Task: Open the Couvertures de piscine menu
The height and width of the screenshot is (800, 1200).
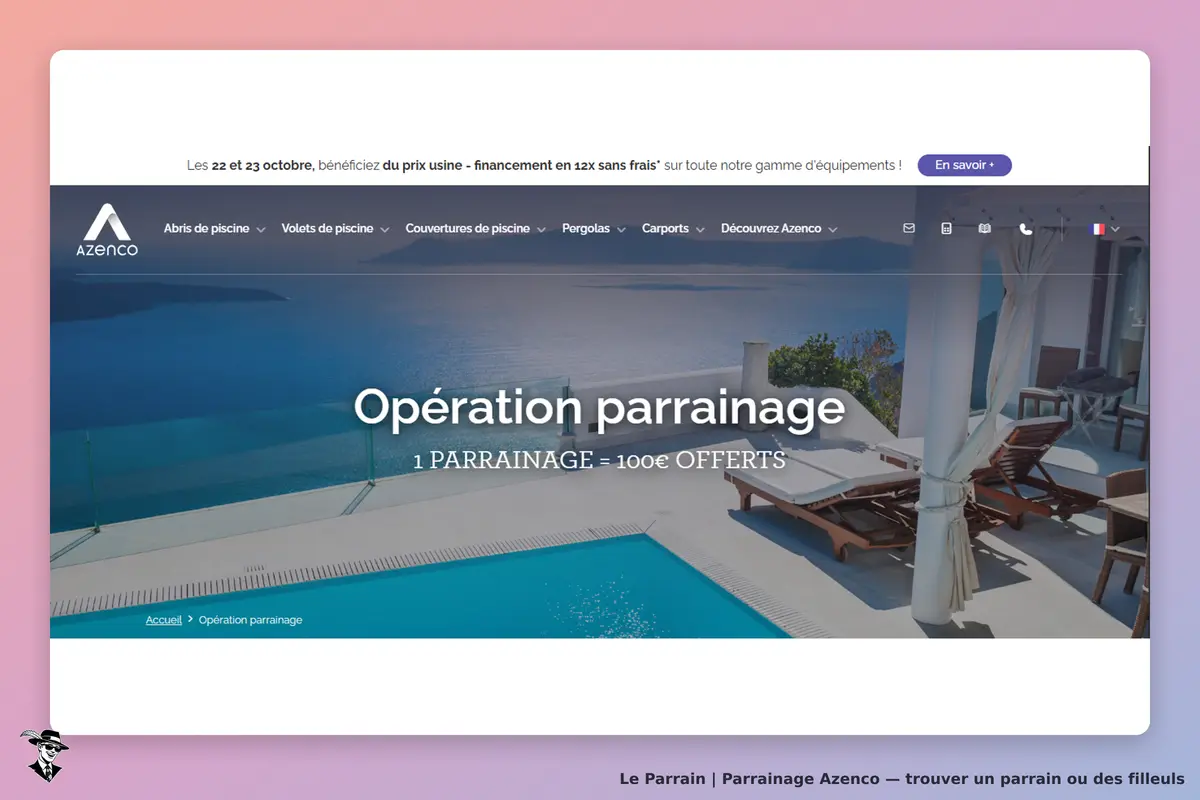Action: click(467, 228)
